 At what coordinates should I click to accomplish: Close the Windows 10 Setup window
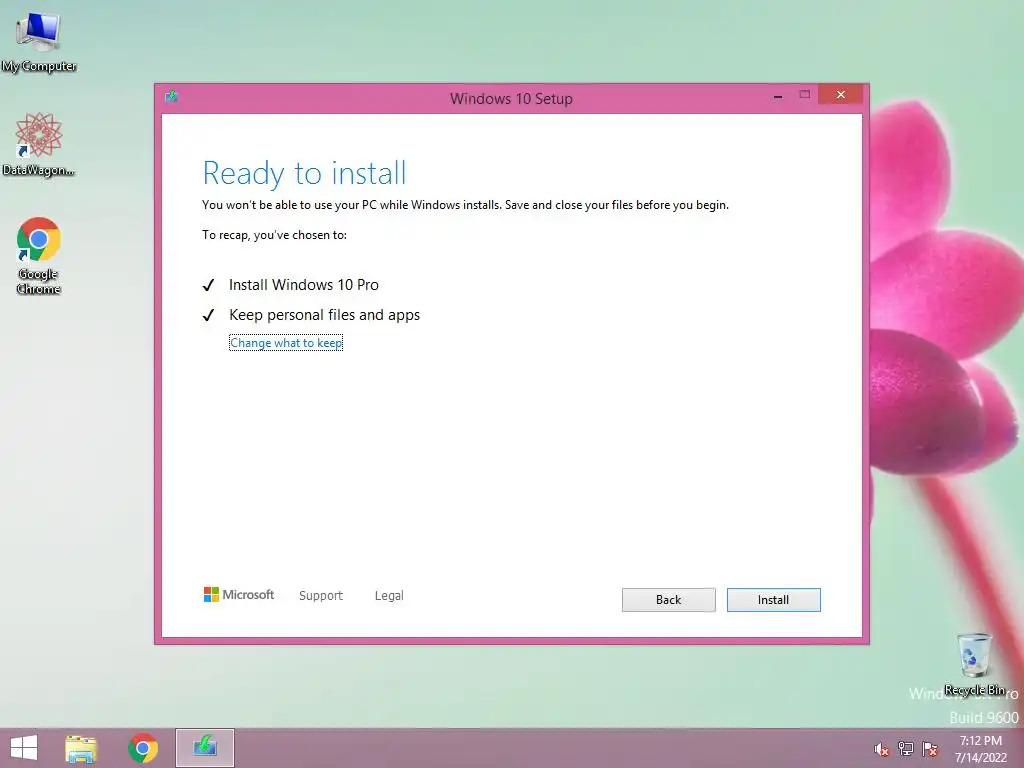(x=840, y=95)
